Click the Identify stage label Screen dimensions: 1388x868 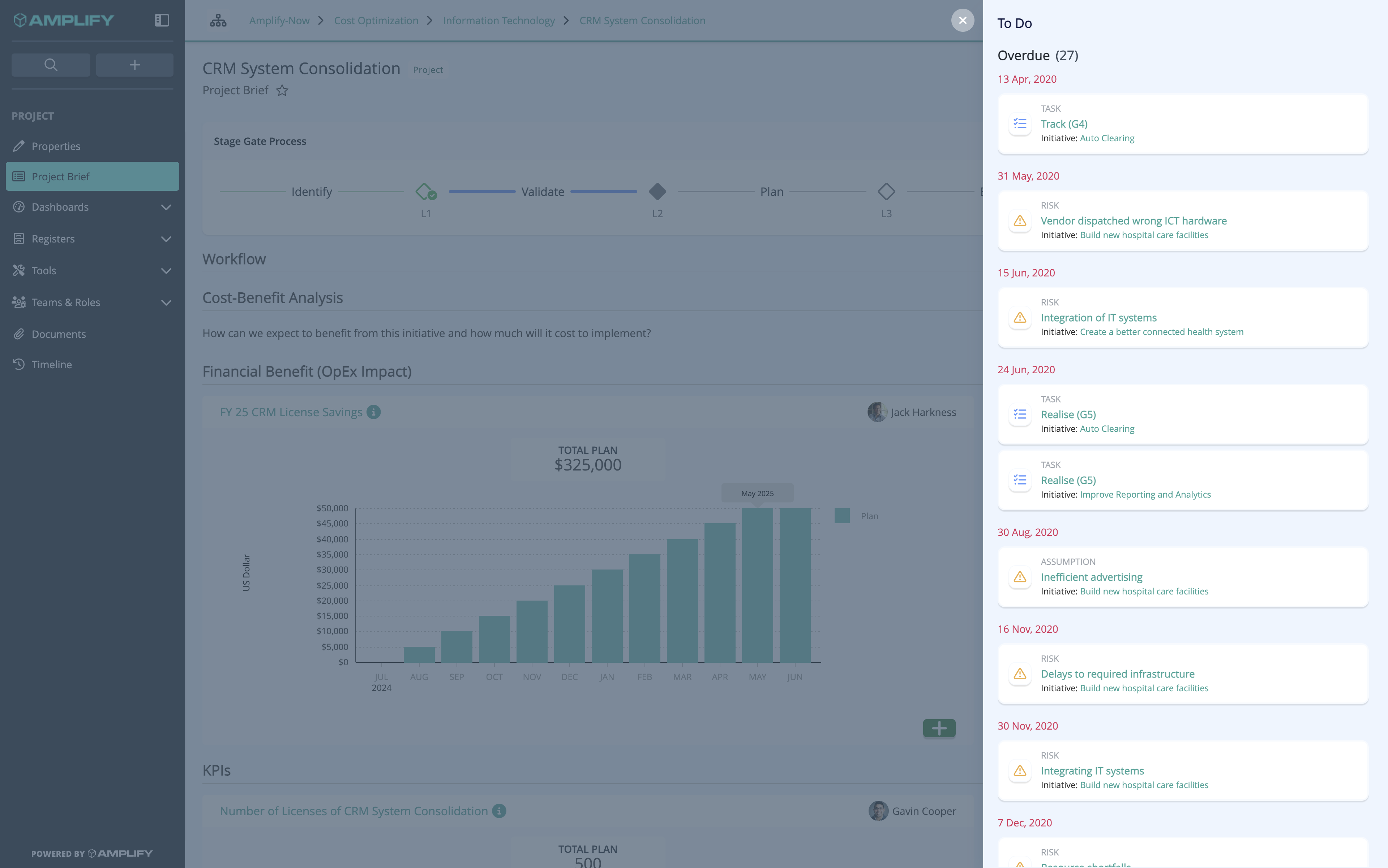coord(312,192)
